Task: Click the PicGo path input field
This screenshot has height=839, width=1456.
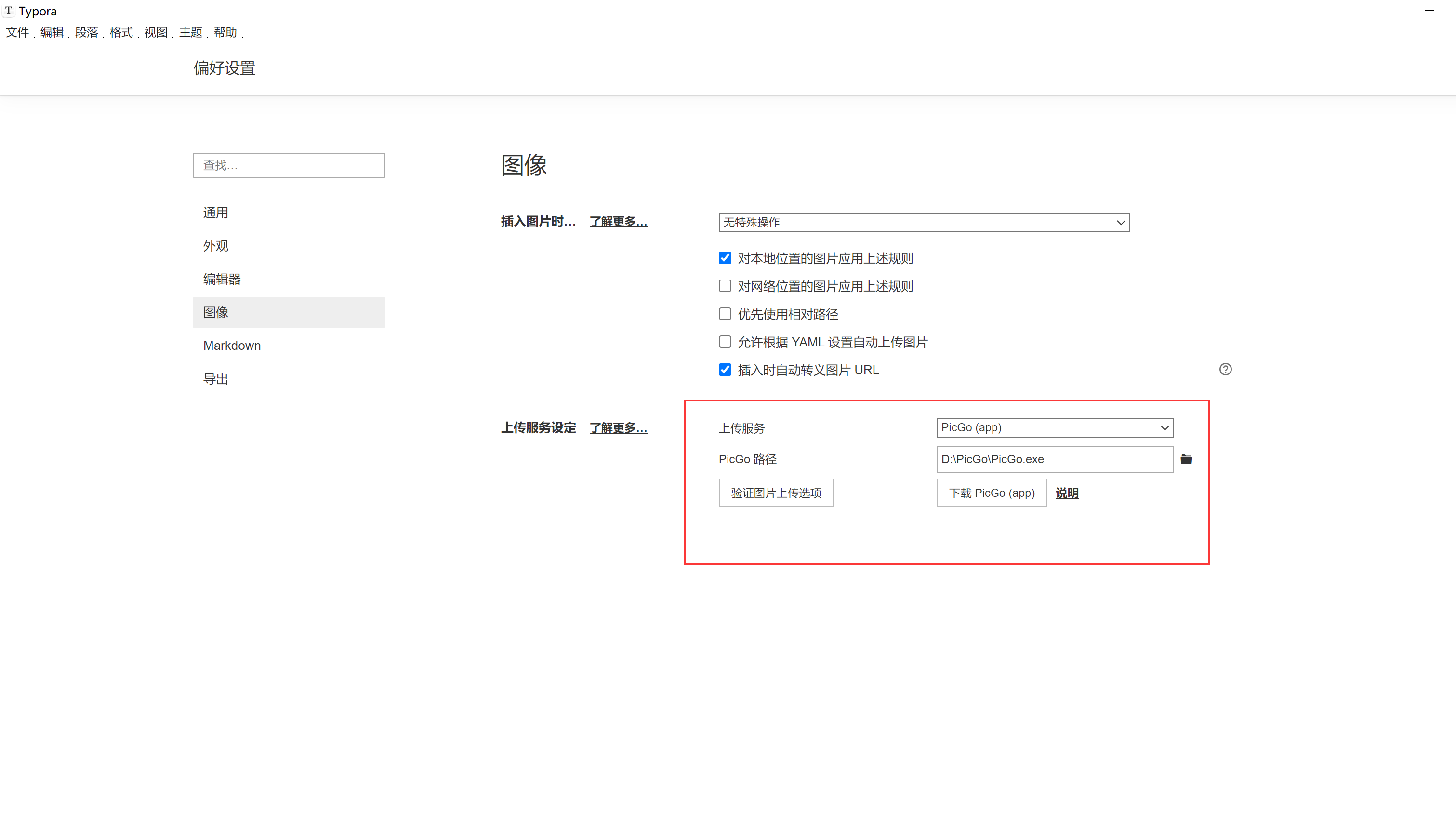Action: tap(1055, 459)
